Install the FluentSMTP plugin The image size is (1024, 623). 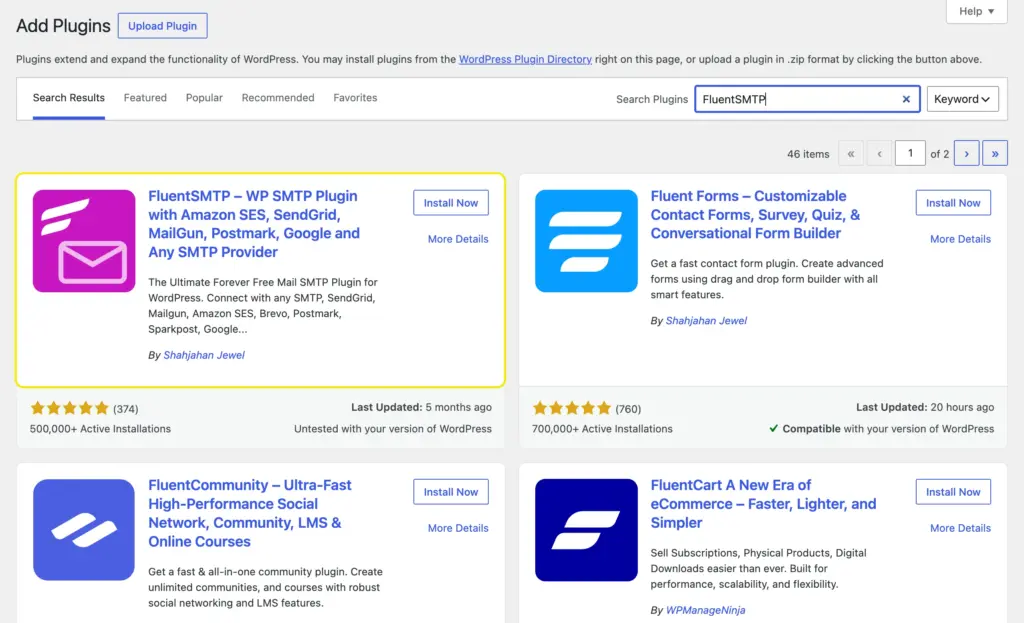pos(451,203)
